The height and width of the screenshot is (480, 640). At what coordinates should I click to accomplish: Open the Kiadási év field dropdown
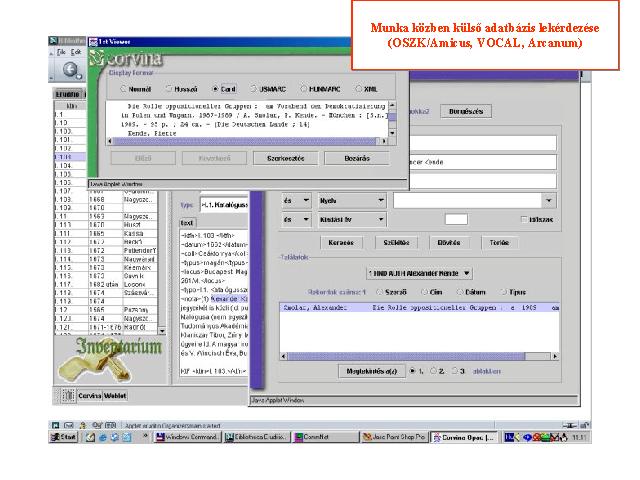click(x=352, y=220)
